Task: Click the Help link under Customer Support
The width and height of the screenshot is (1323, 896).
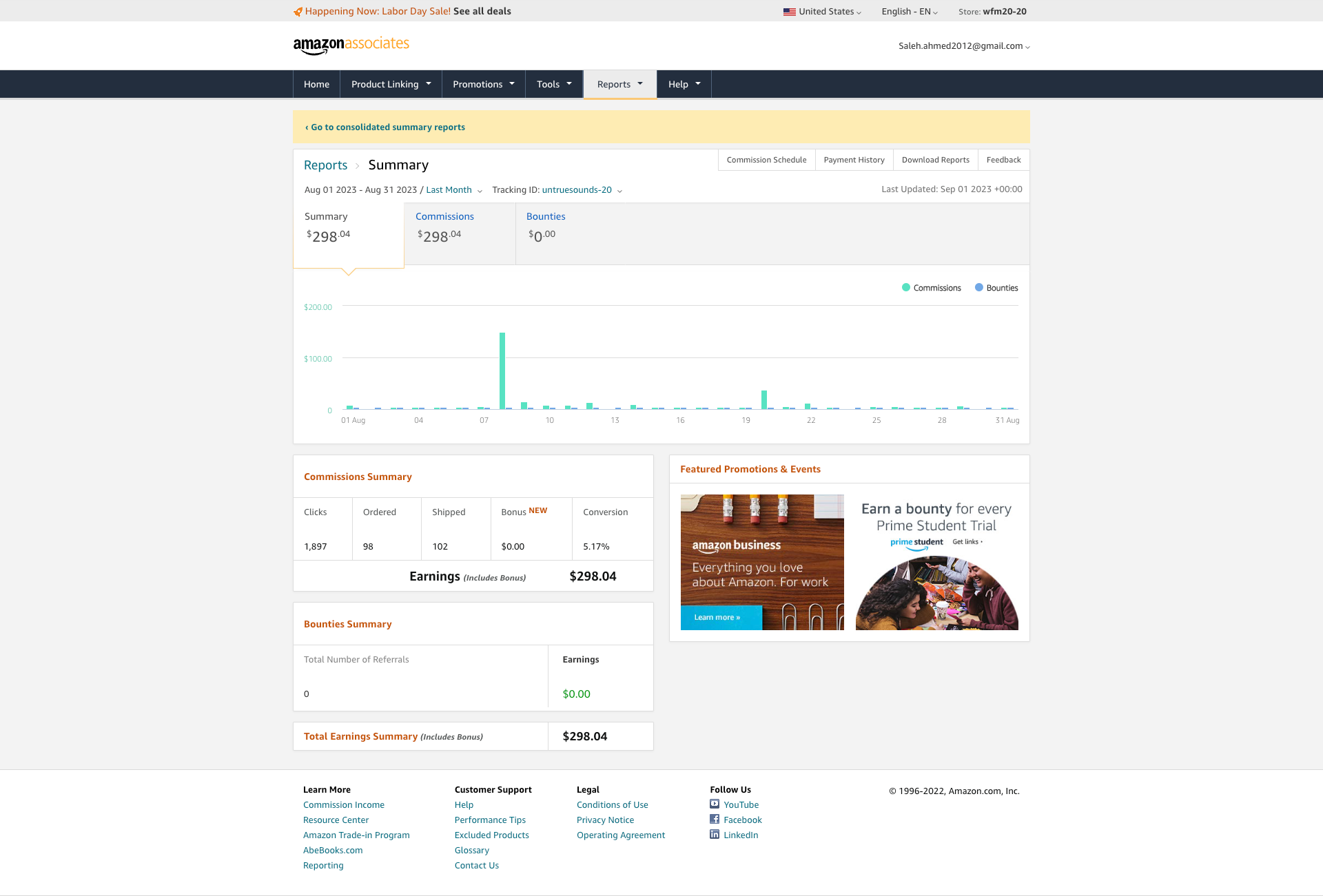Action: click(x=464, y=804)
